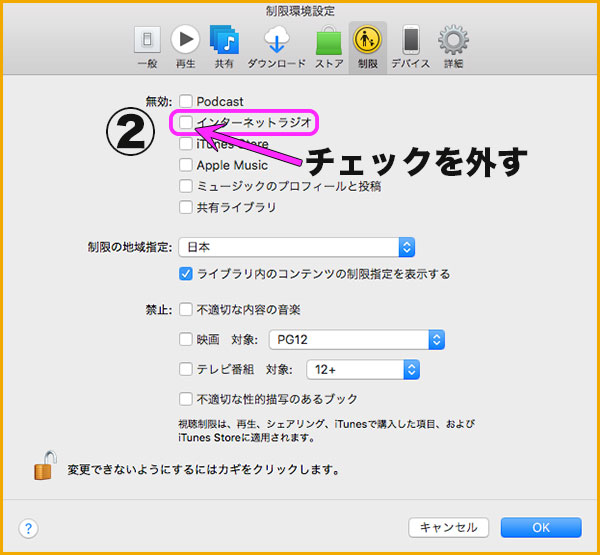Toggle the 共有ライブラリ checkbox
This screenshot has height=555, width=600.
pos(186,207)
